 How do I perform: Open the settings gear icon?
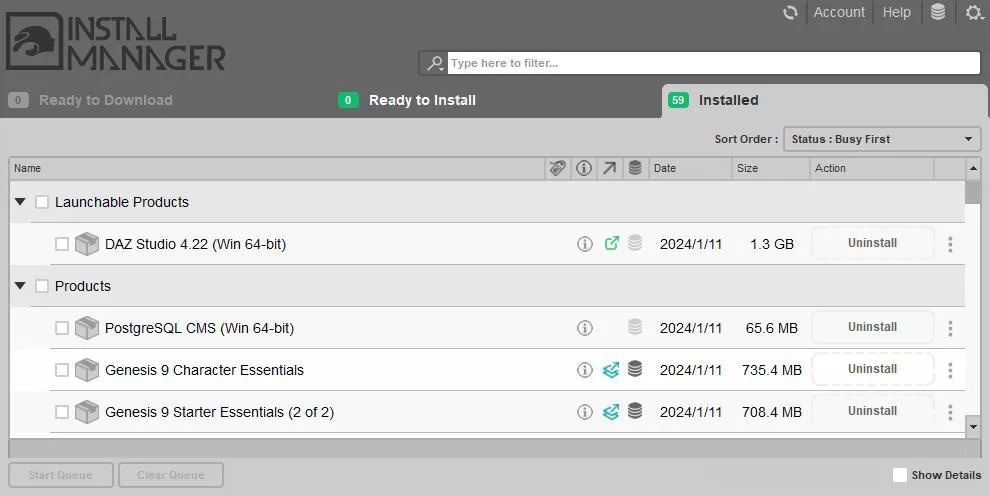[973, 12]
